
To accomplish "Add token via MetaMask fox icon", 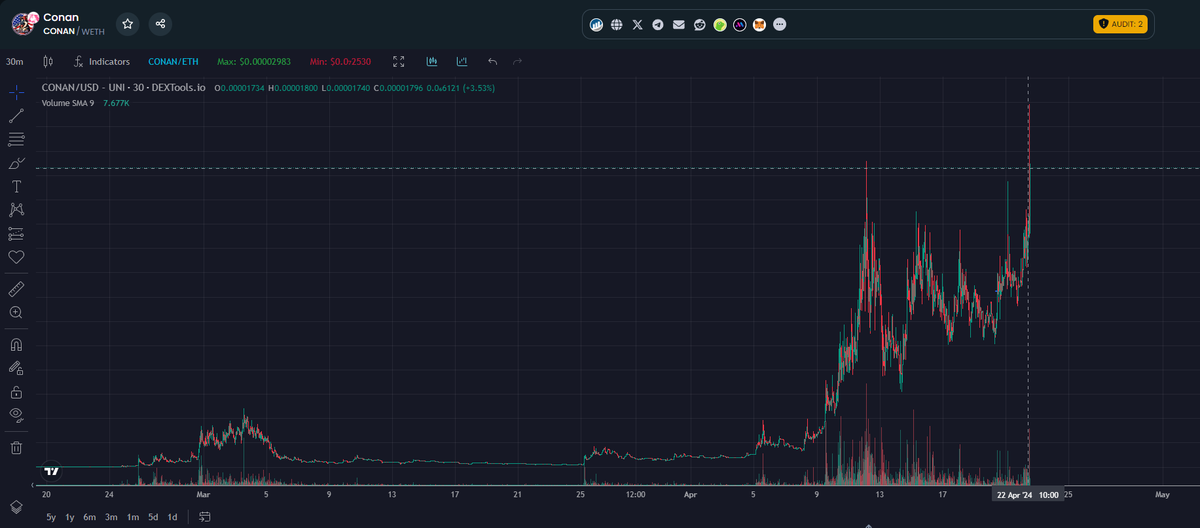I will (x=760, y=24).
